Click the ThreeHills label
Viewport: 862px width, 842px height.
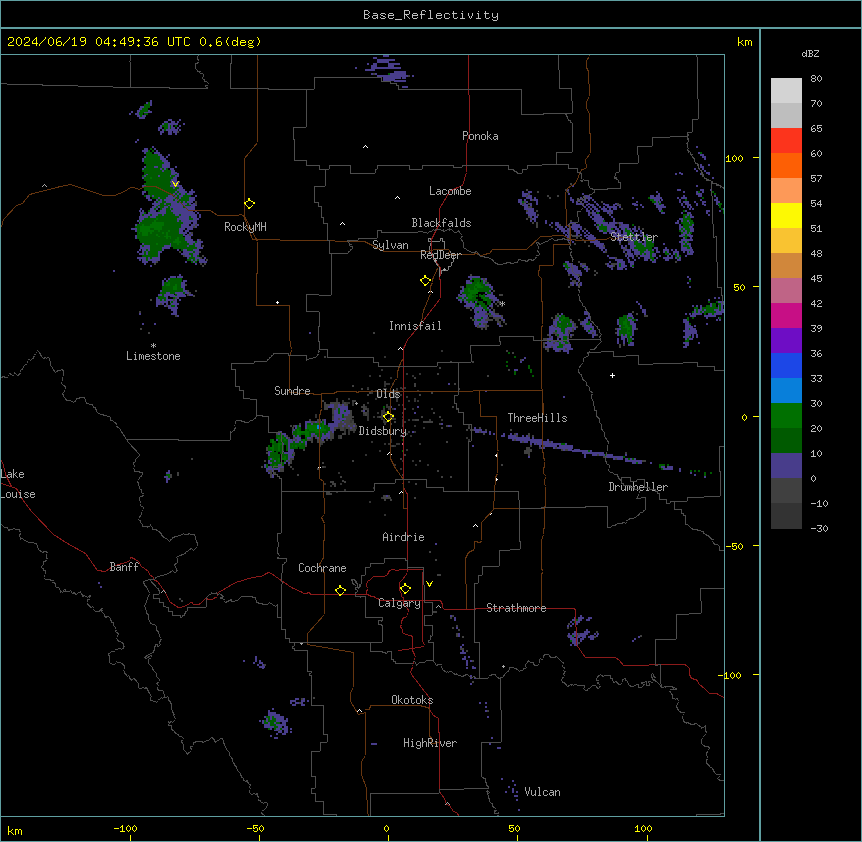coord(537,418)
